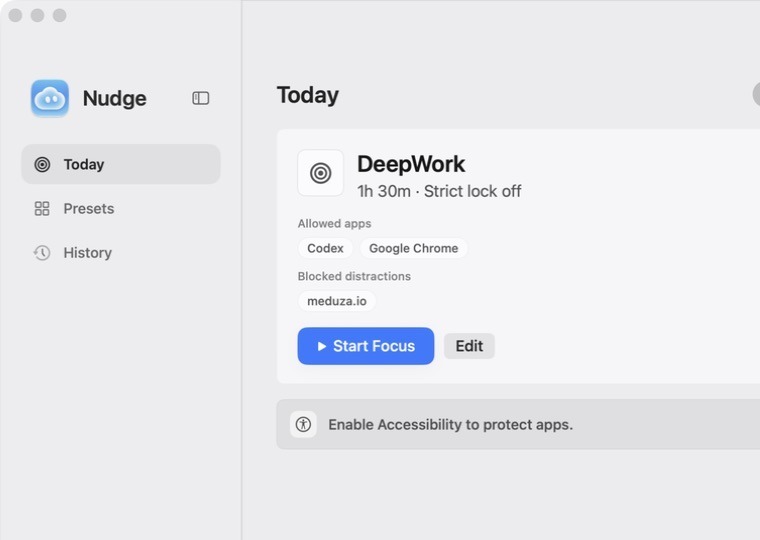The image size is (760, 540).
Task: Click the Nudge cloud app icon
Action: pos(49,98)
